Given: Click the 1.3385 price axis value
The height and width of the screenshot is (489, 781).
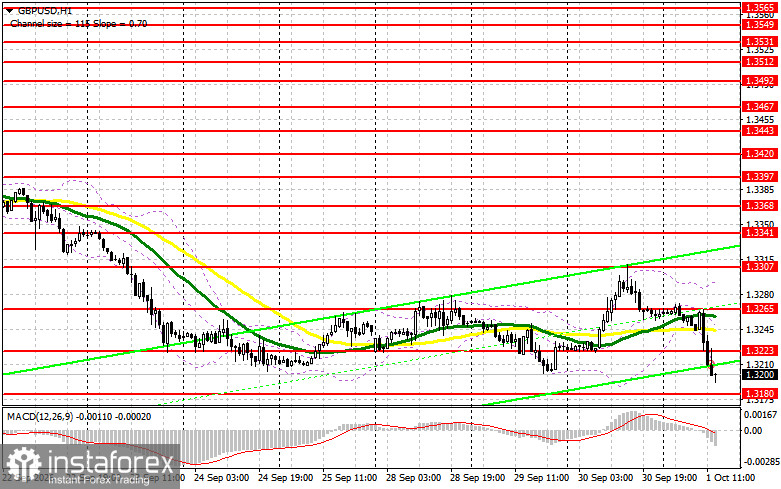Looking at the screenshot, I should [x=760, y=190].
